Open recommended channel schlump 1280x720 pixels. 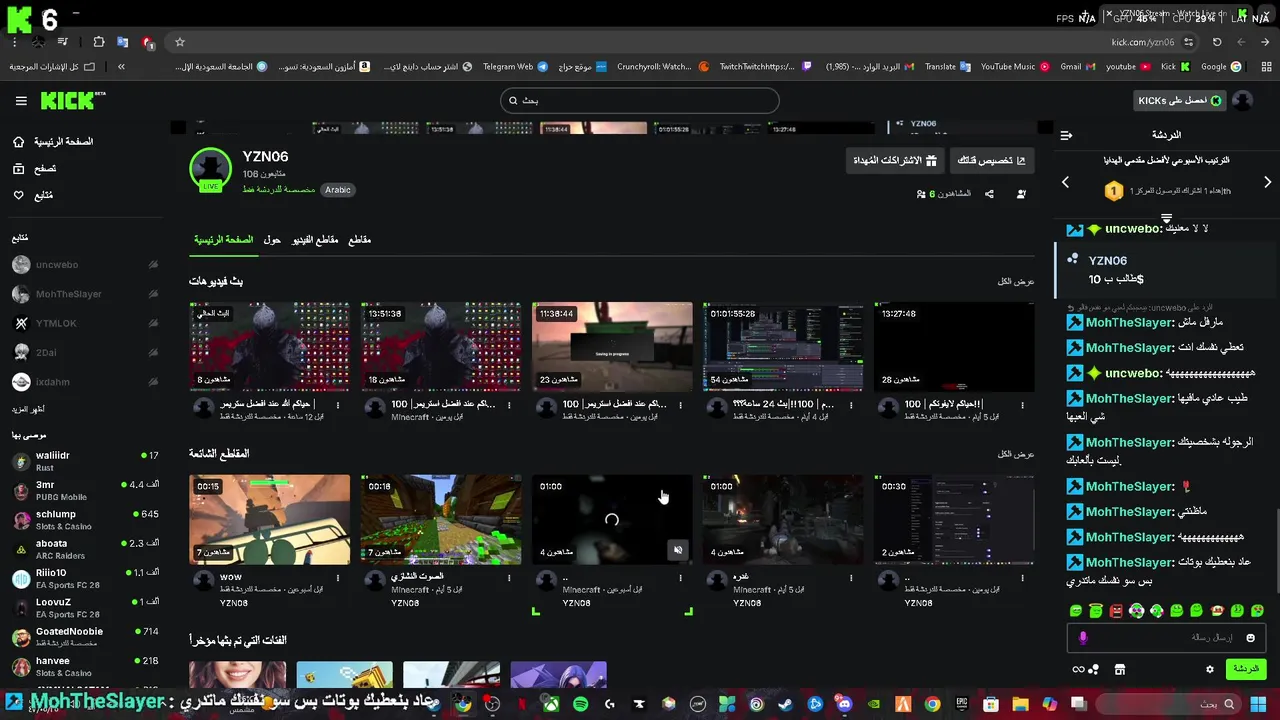pyautogui.click(x=85, y=519)
